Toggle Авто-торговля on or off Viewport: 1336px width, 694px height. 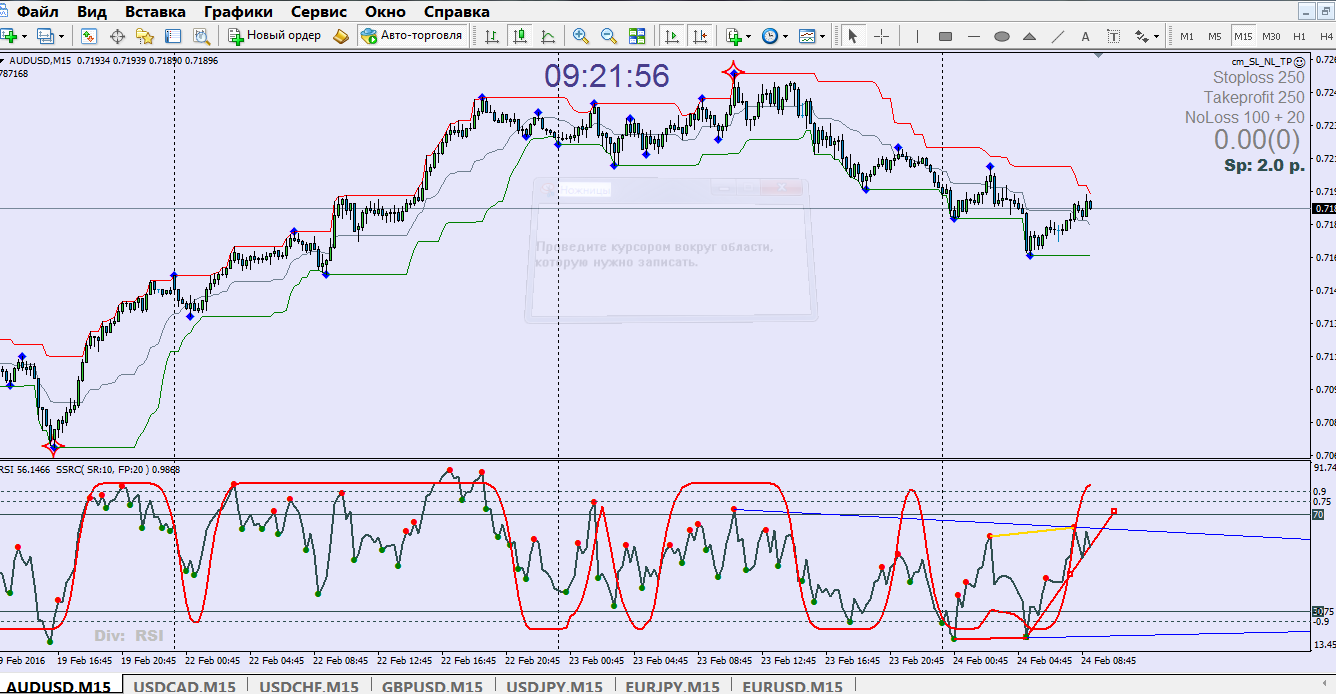[x=412, y=36]
